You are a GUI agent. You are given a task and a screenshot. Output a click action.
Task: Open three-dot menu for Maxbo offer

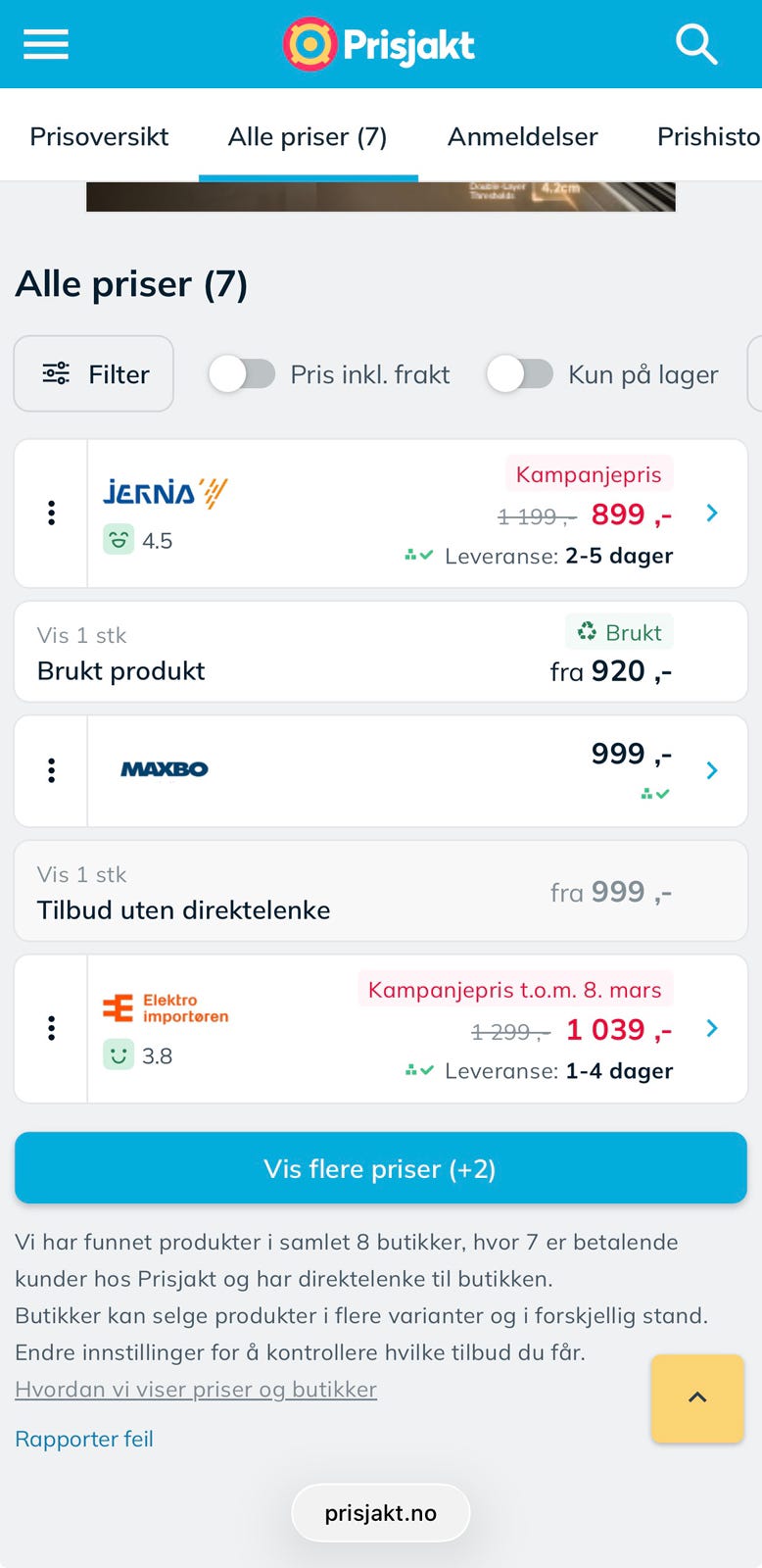point(51,770)
